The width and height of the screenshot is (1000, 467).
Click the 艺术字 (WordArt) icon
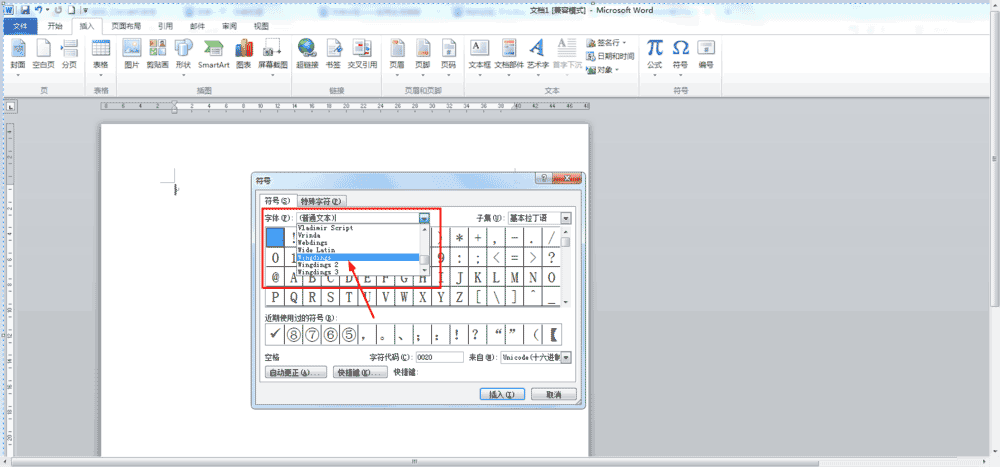(537, 53)
